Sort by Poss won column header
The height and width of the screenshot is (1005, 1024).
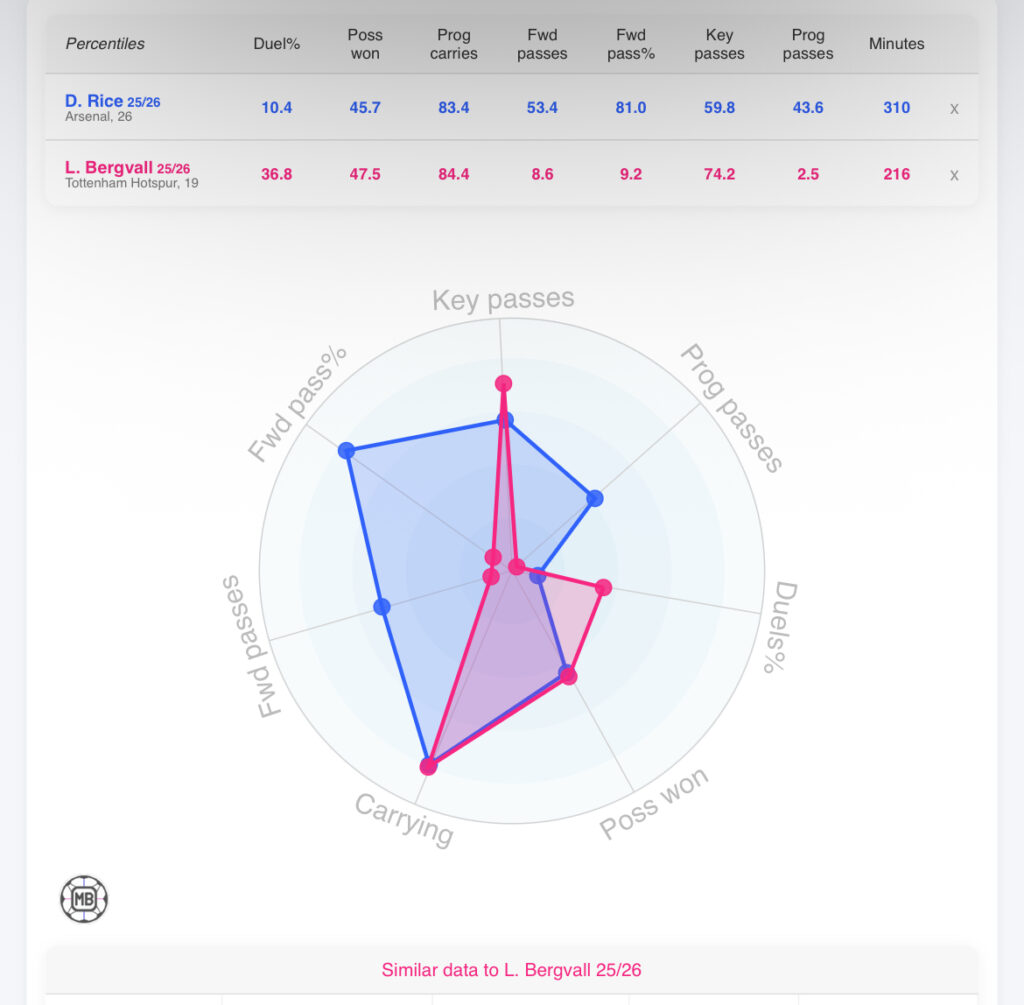click(365, 44)
